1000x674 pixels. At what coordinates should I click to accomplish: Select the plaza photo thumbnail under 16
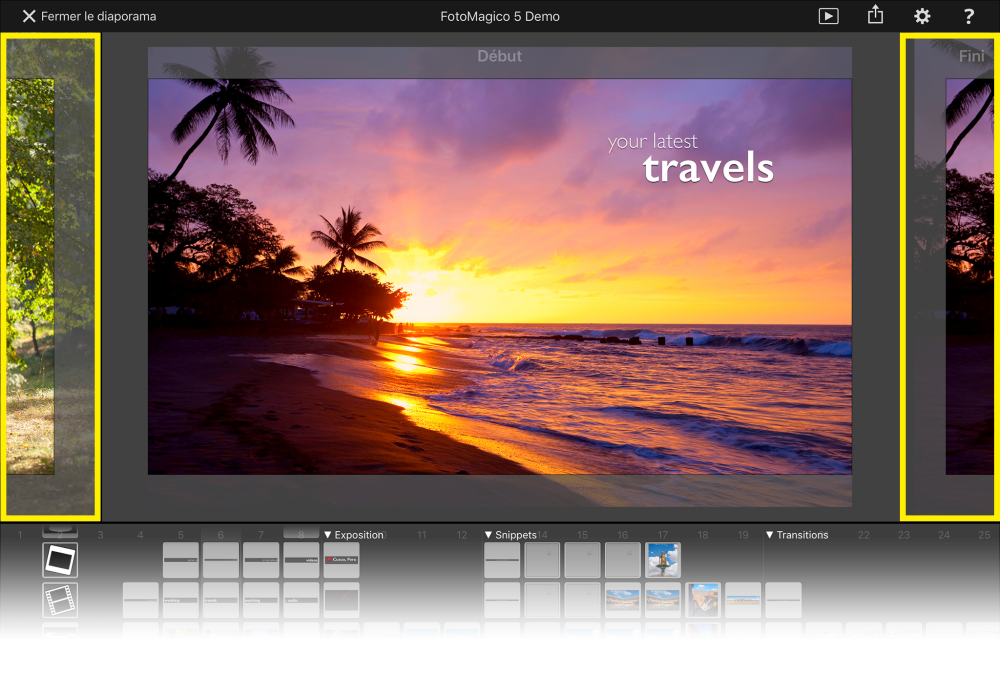tap(622, 599)
